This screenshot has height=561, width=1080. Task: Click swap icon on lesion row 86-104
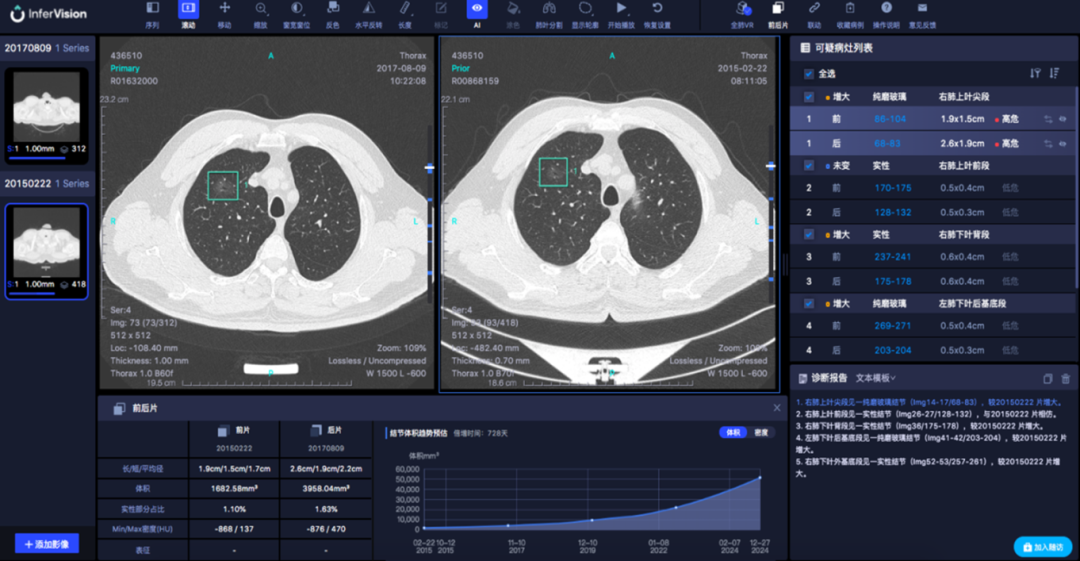click(x=1048, y=119)
